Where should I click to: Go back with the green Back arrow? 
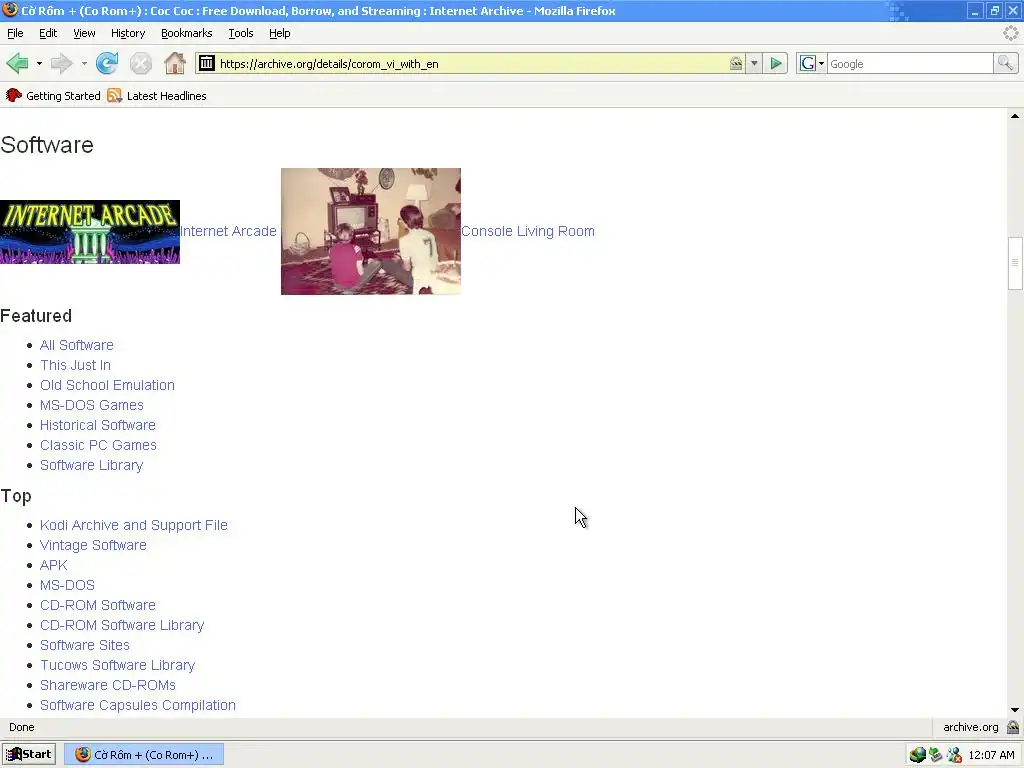18,63
